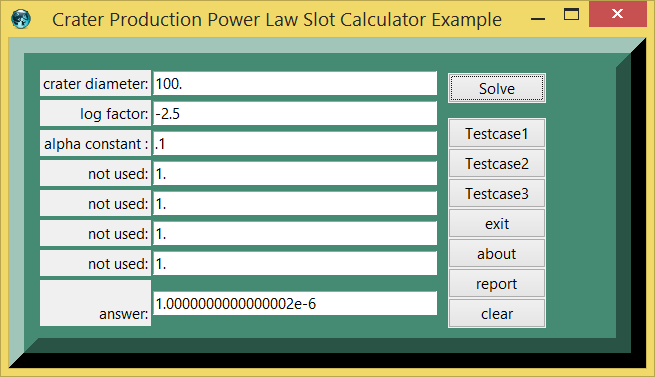This screenshot has height=377, width=655.
Task: Click the answer output field
Action: [295, 303]
